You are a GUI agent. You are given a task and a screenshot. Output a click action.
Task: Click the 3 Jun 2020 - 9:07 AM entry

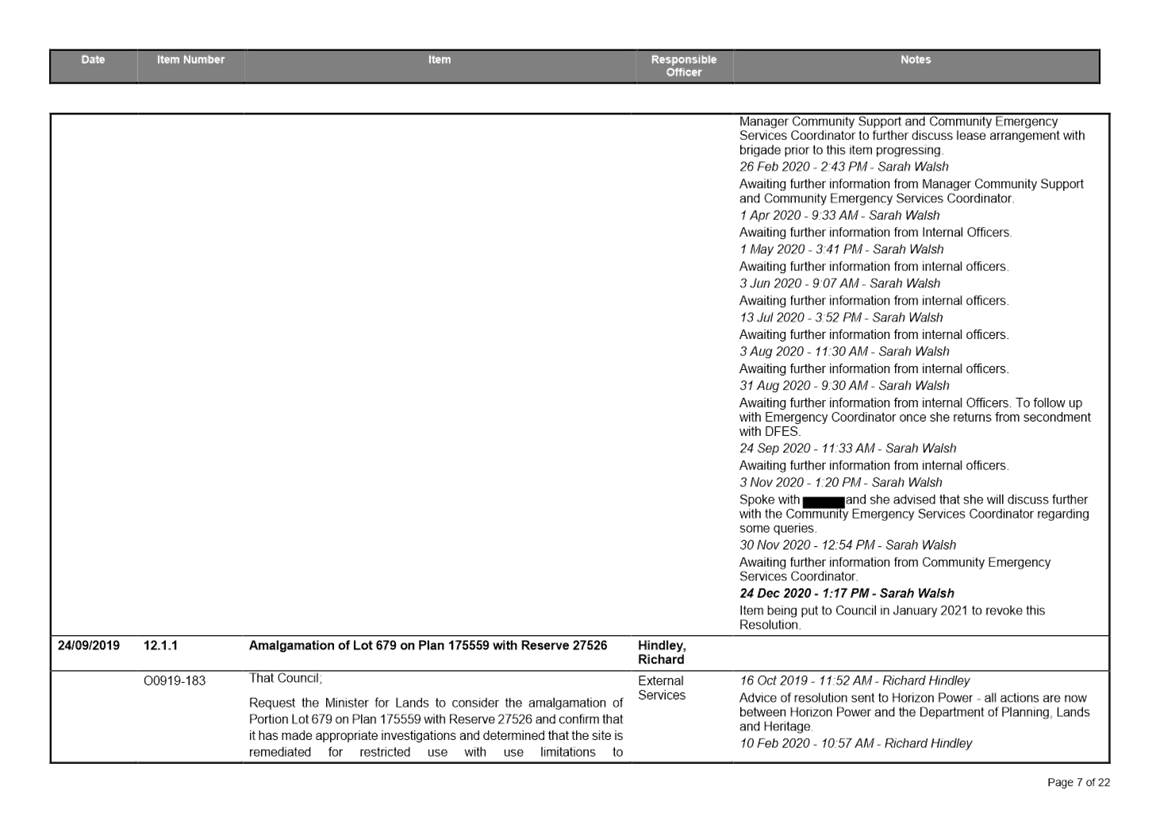pos(840,283)
